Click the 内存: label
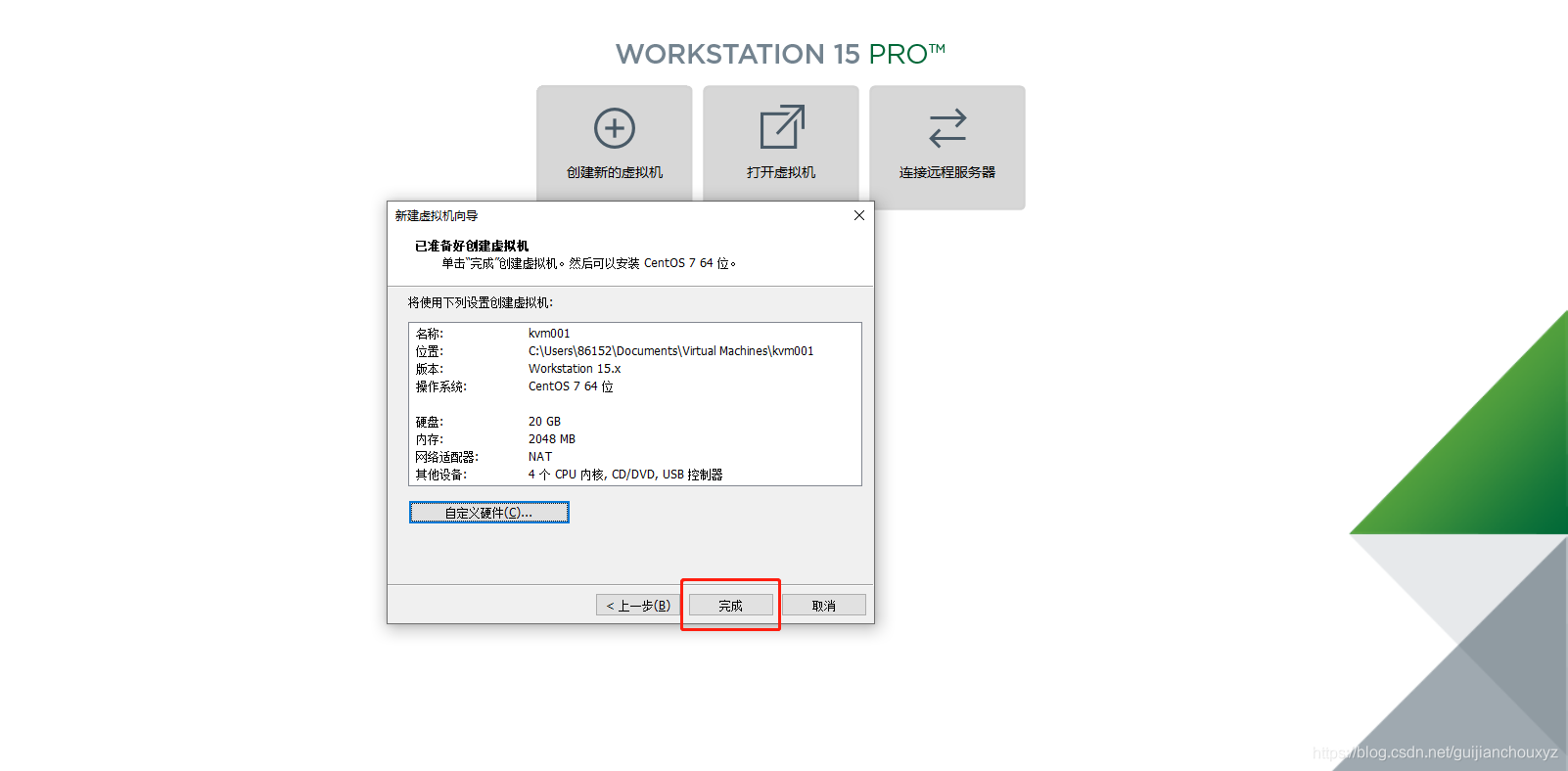 click(x=430, y=439)
